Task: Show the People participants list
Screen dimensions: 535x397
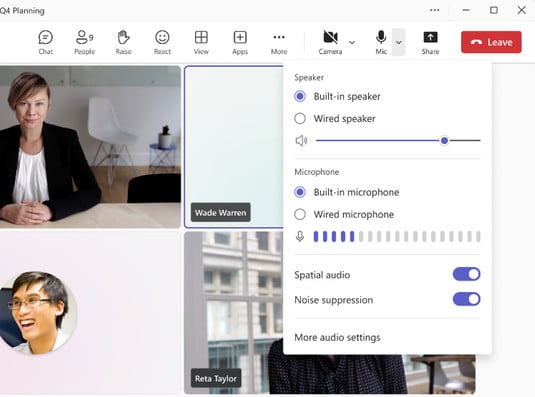Action: coord(84,43)
